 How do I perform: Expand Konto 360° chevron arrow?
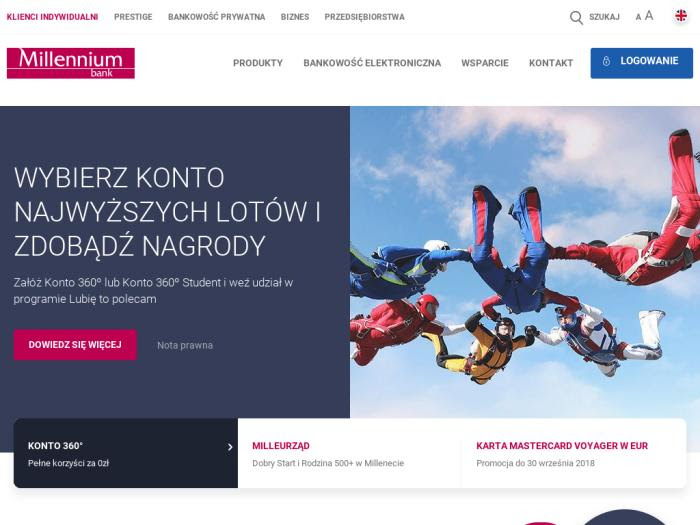tap(230, 447)
